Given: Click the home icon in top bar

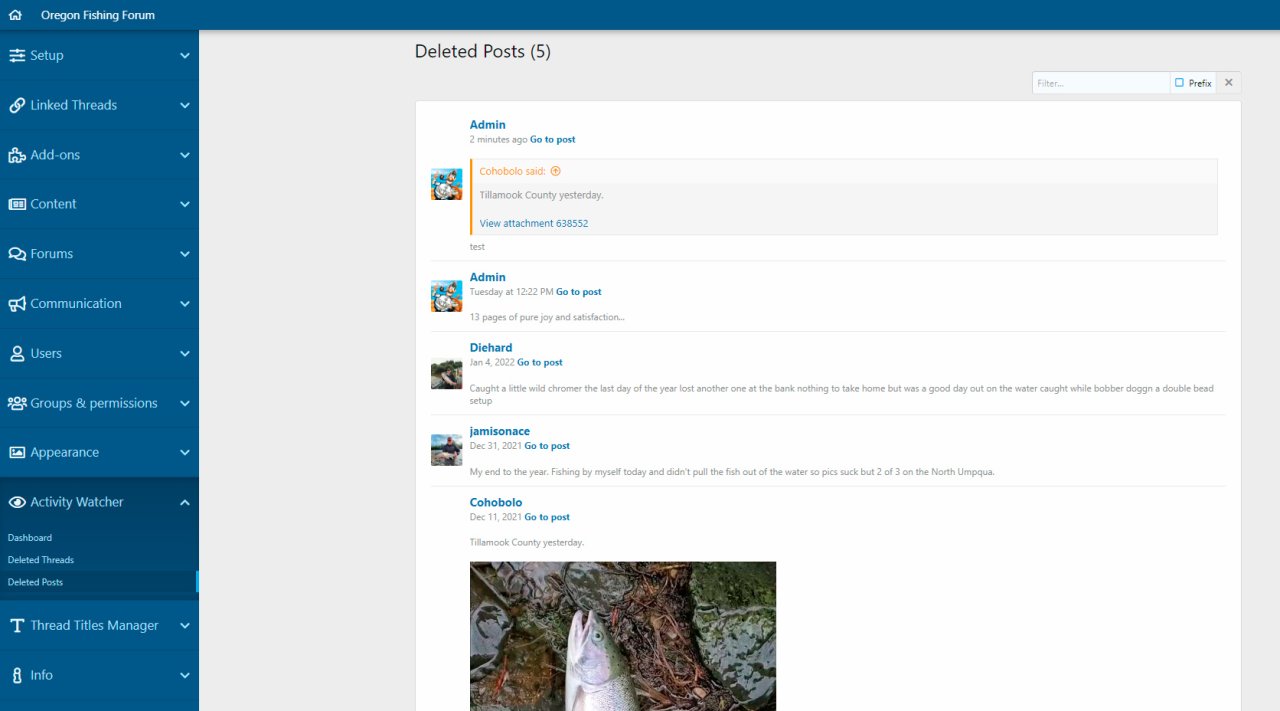Looking at the screenshot, I should (x=15, y=15).
